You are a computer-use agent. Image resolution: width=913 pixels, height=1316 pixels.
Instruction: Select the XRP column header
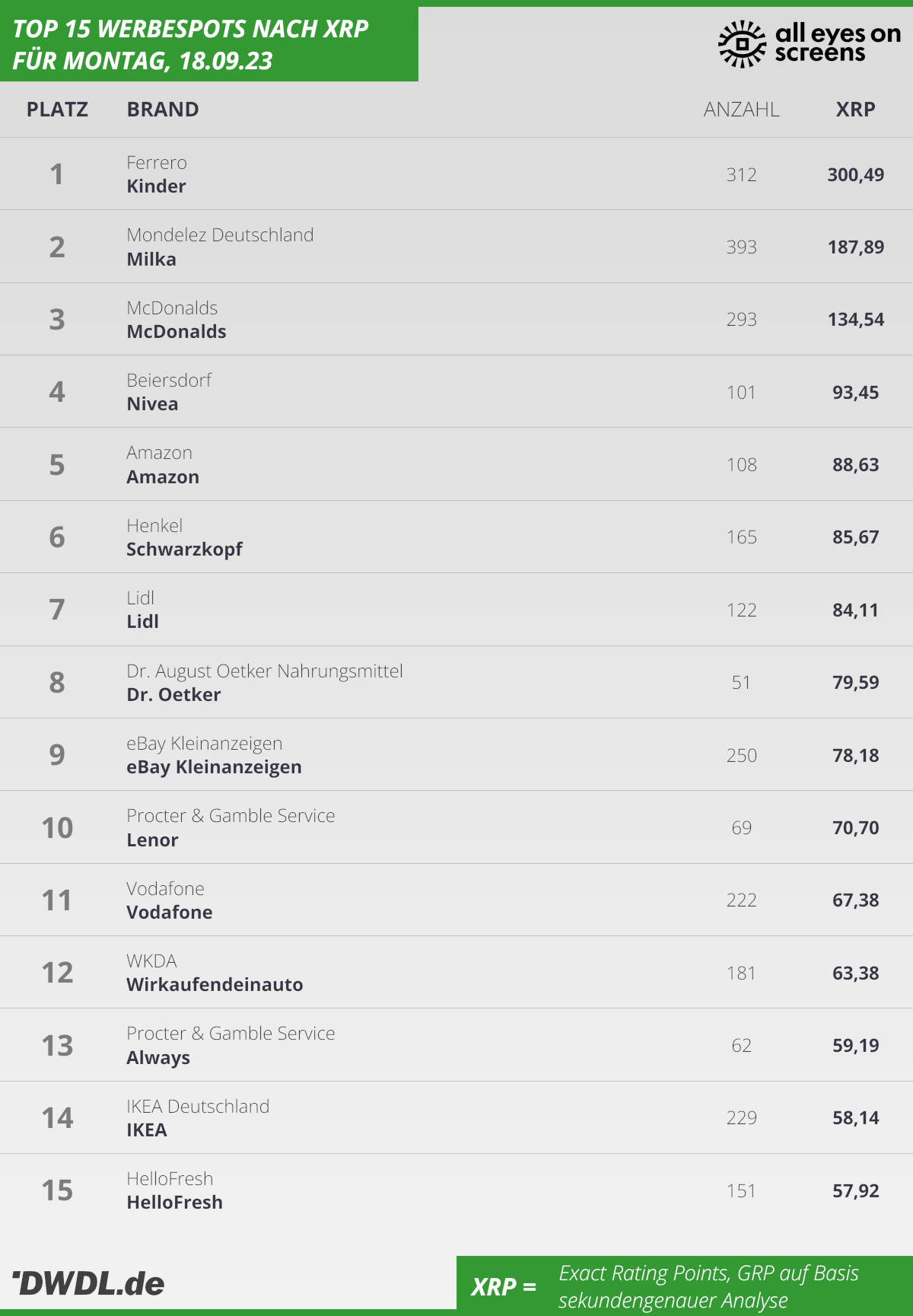855,110
